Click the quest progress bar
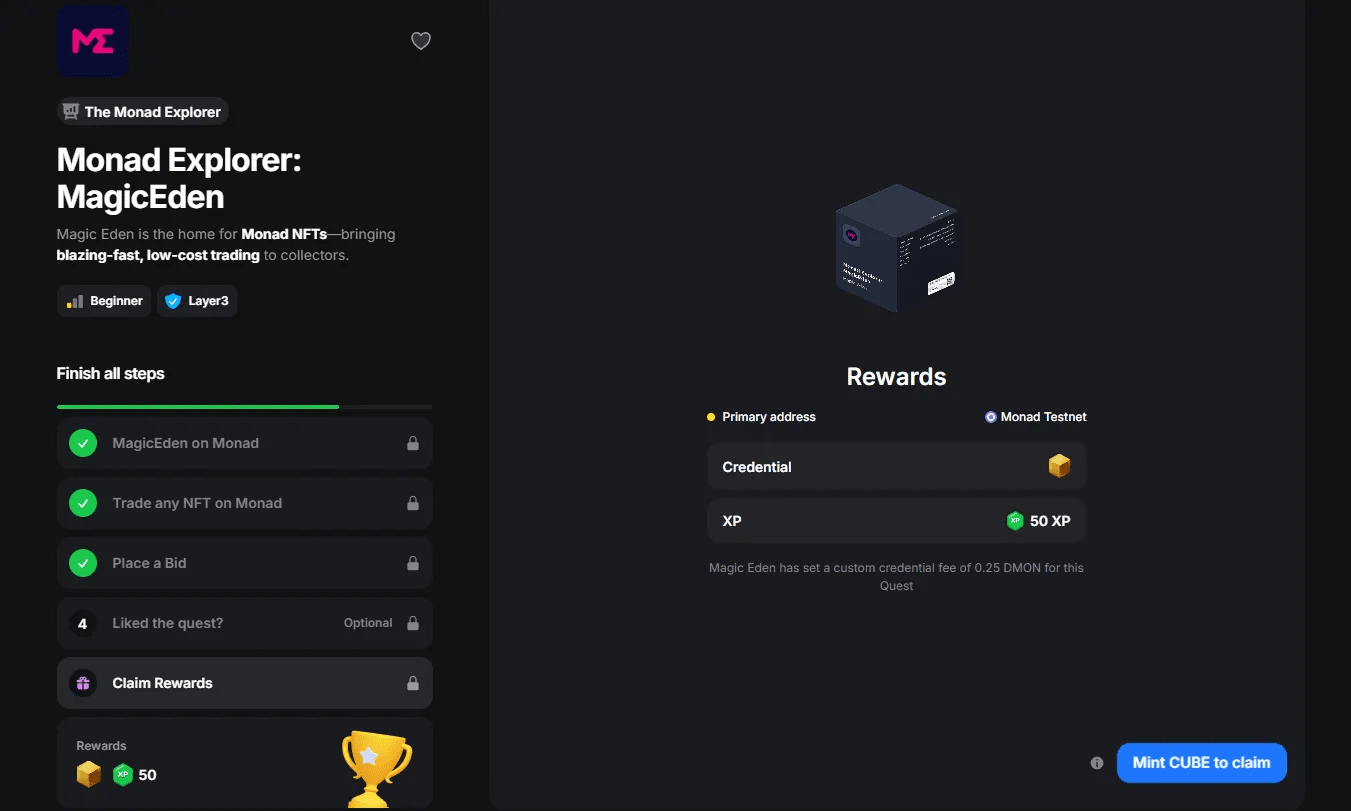Image resolution: width=1351 pixels, height=811 pixels. click(245, 407)
